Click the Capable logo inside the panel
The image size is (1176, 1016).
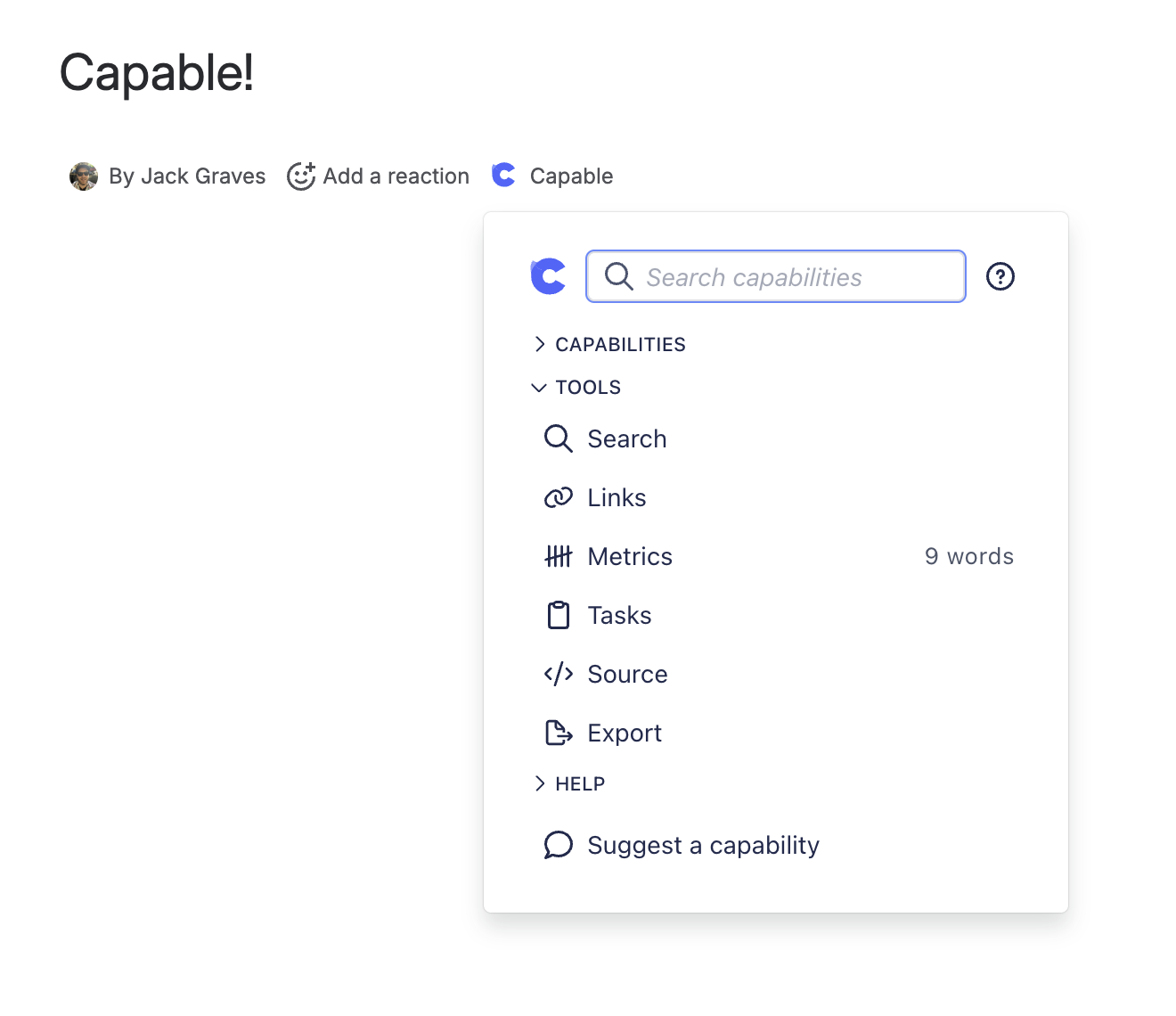(x=548, y=276)
